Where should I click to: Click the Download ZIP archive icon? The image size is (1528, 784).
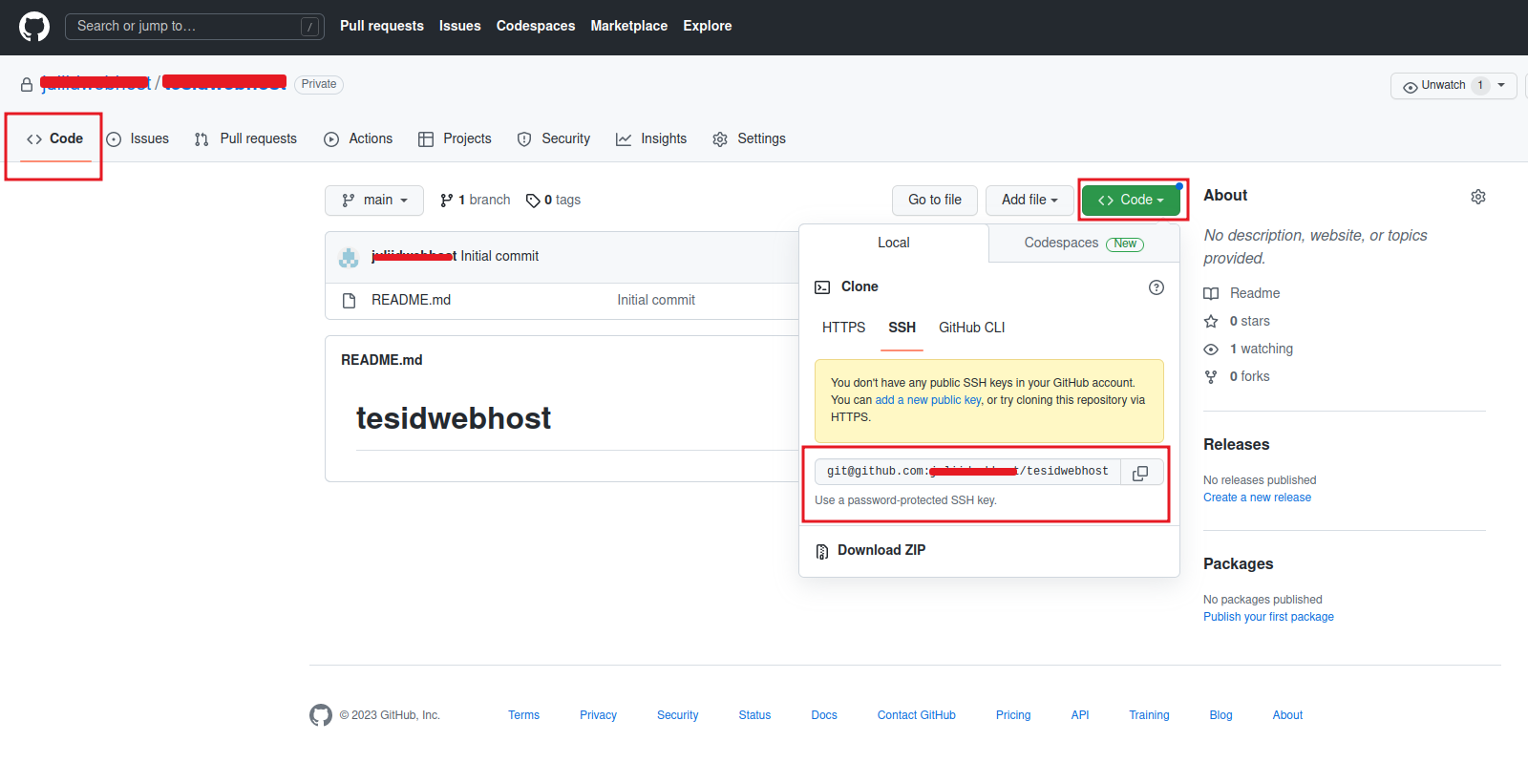coord(822,551)
